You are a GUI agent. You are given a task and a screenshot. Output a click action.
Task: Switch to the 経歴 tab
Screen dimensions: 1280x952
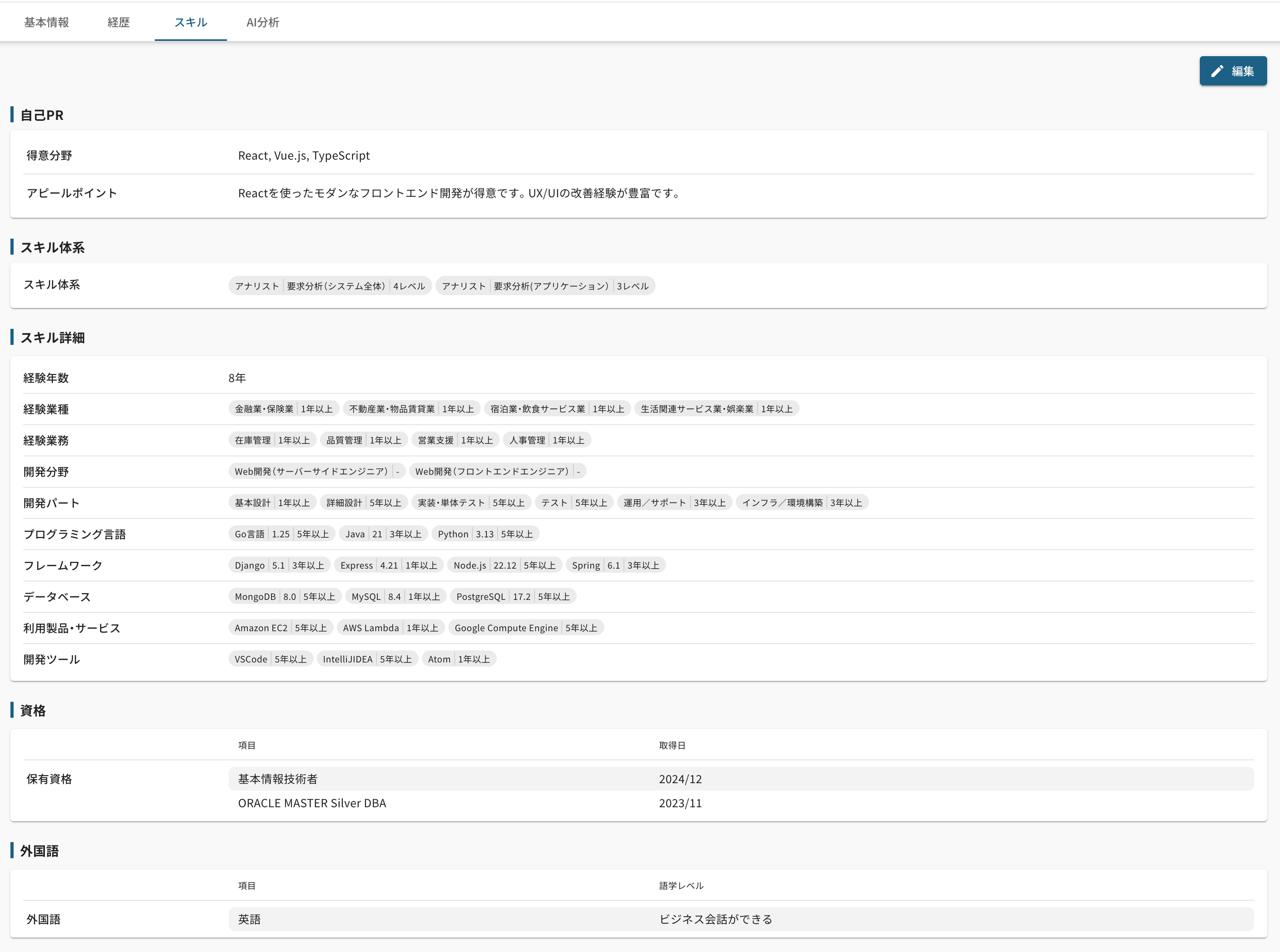tap(118, 22)
